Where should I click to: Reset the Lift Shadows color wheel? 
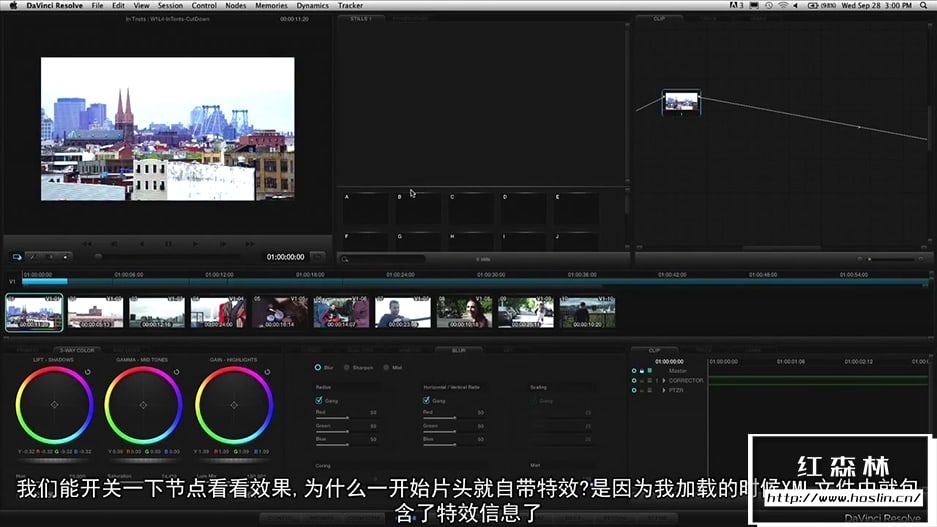click(88, 372)
